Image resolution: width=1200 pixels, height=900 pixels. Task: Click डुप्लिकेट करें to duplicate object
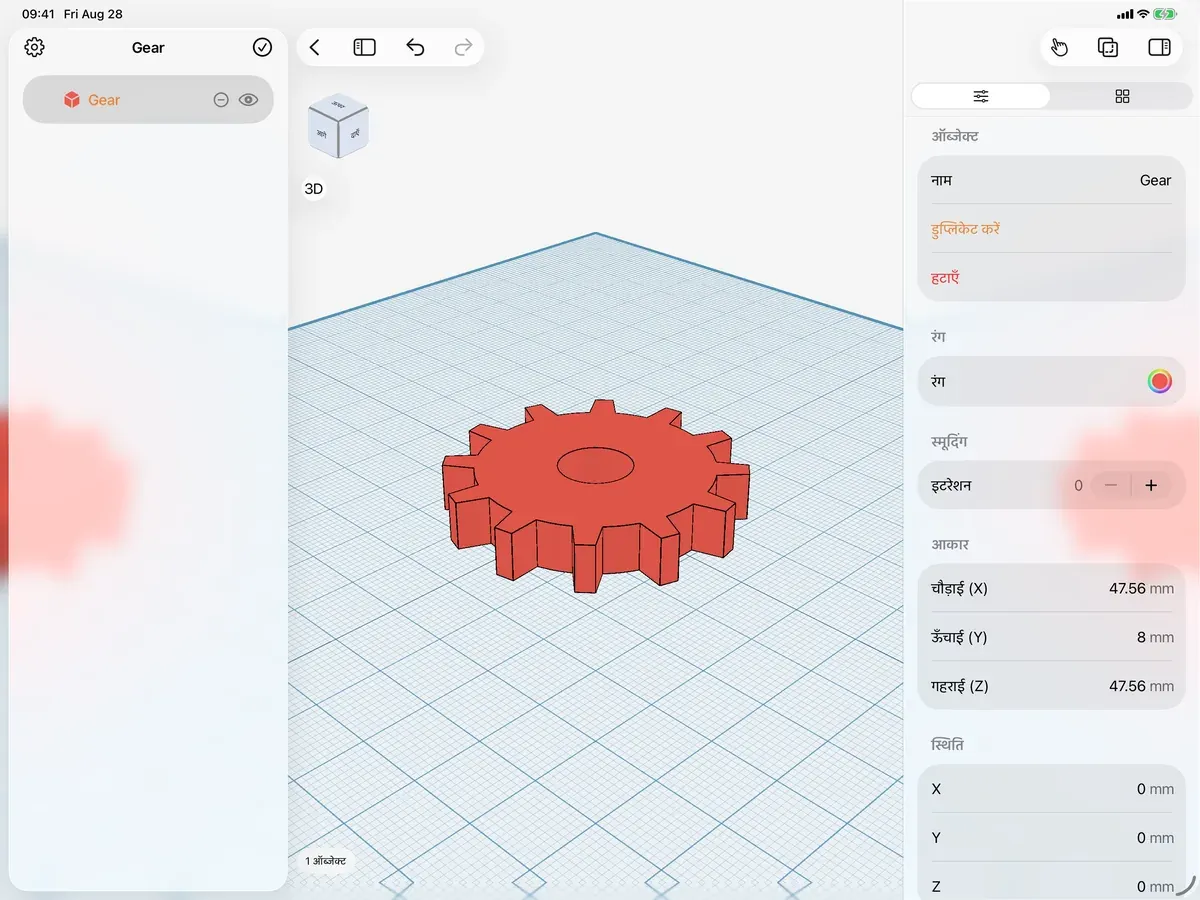tap(966, 229)
